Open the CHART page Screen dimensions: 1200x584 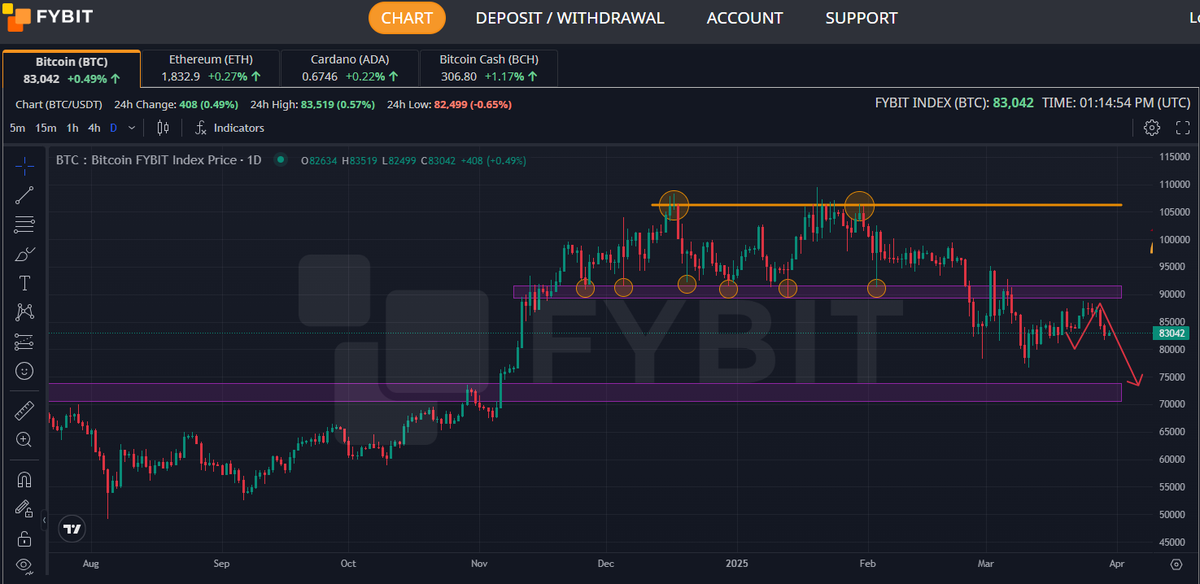pyautogui.click(x=407, y=18)
